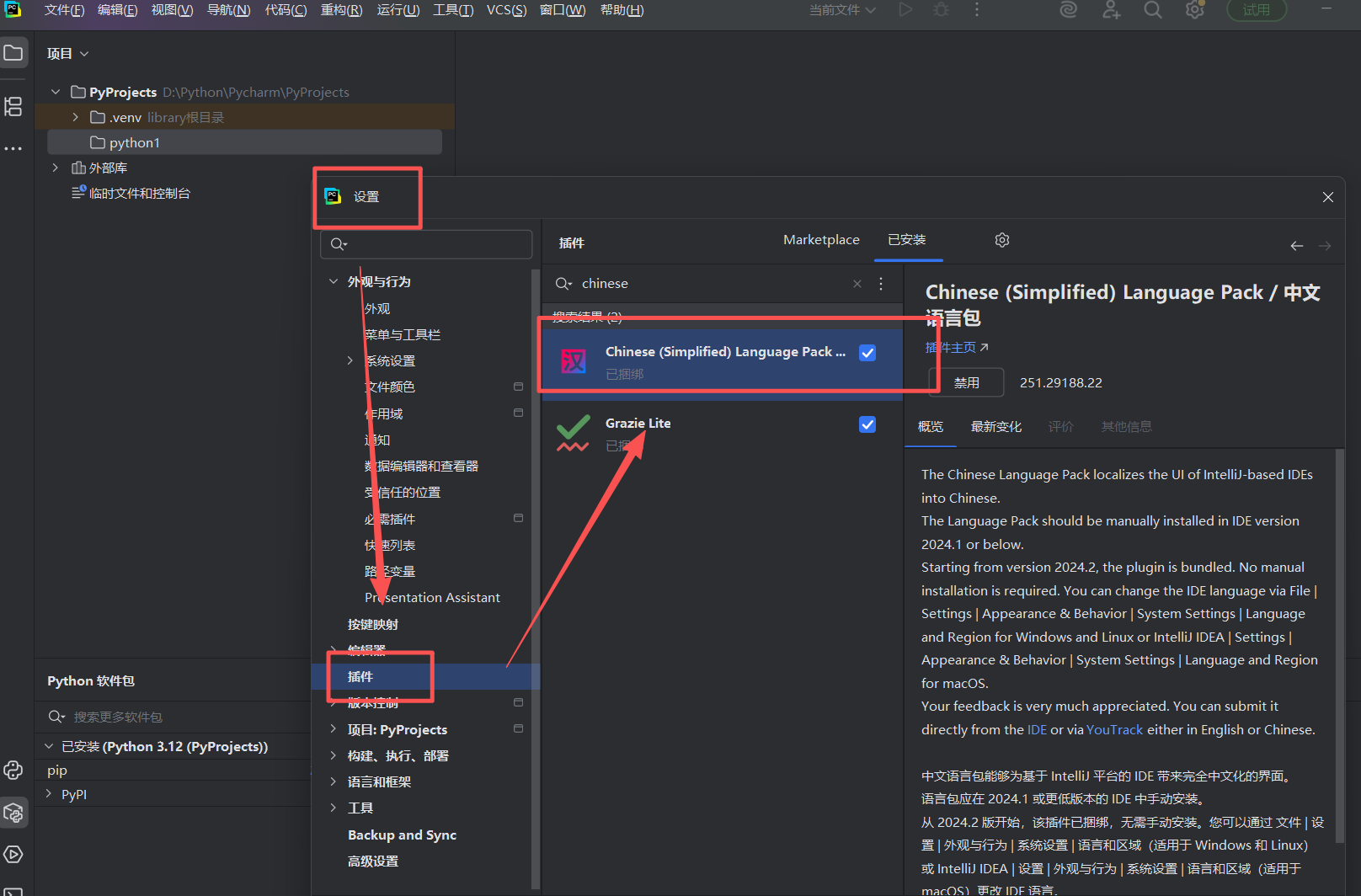This screenshot has height=896, width=1361.
Task: Click the scratch files and consoles icon
Action: pyautogui.click(x=79, y=192)
